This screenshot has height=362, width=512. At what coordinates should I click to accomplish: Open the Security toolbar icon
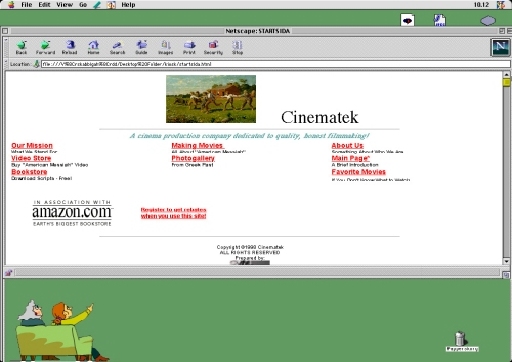coord(213,47)
